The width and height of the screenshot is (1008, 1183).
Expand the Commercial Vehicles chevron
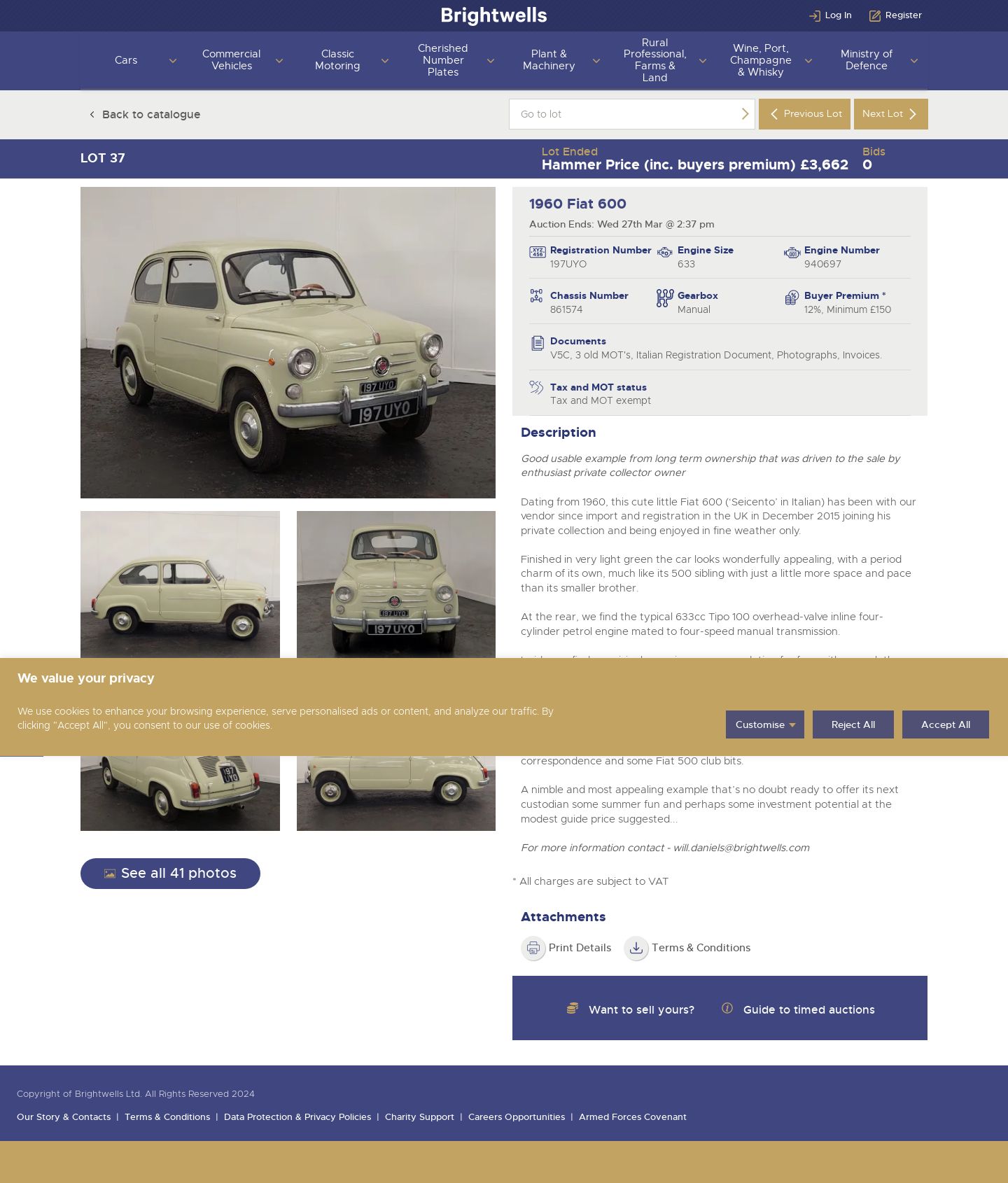pos(279,61)
